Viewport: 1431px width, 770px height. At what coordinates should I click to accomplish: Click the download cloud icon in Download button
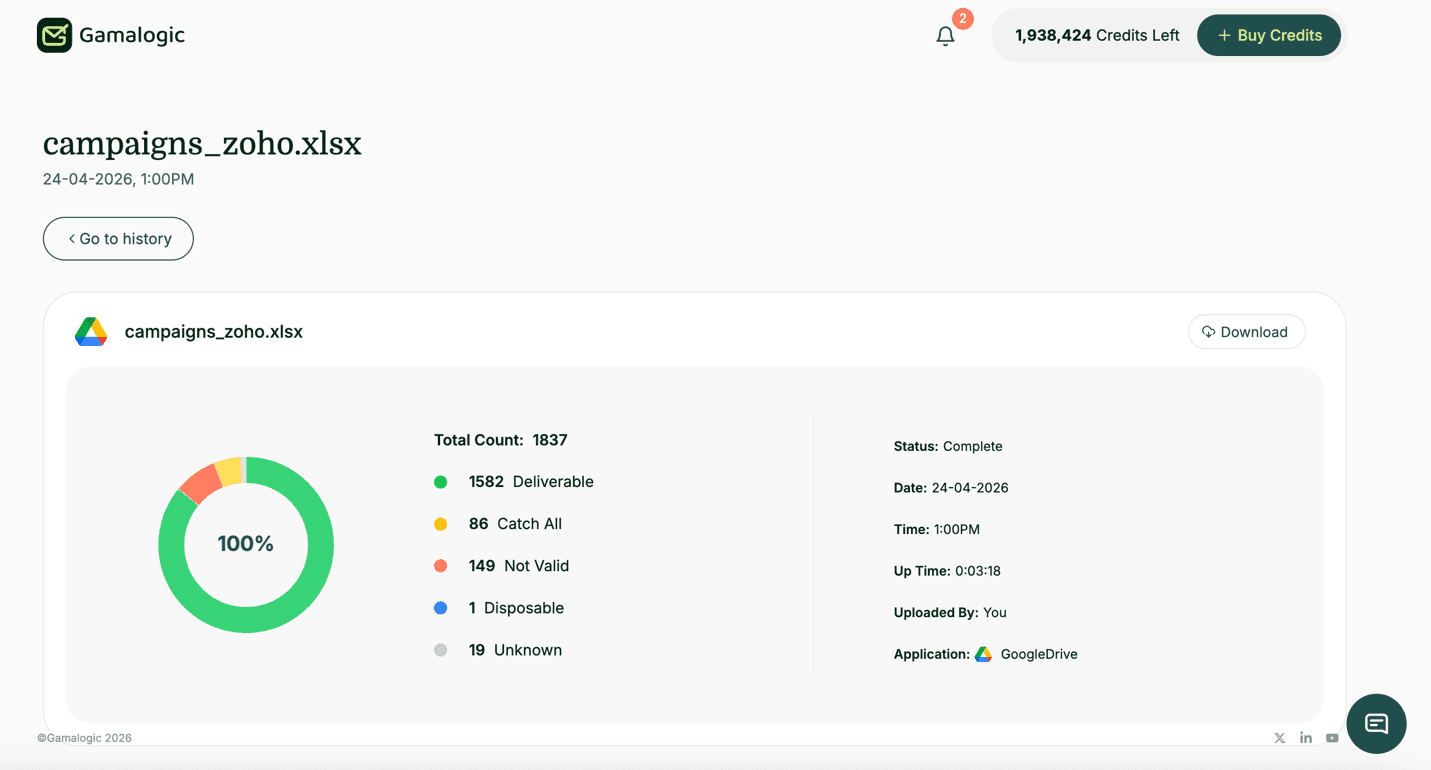1208,331
